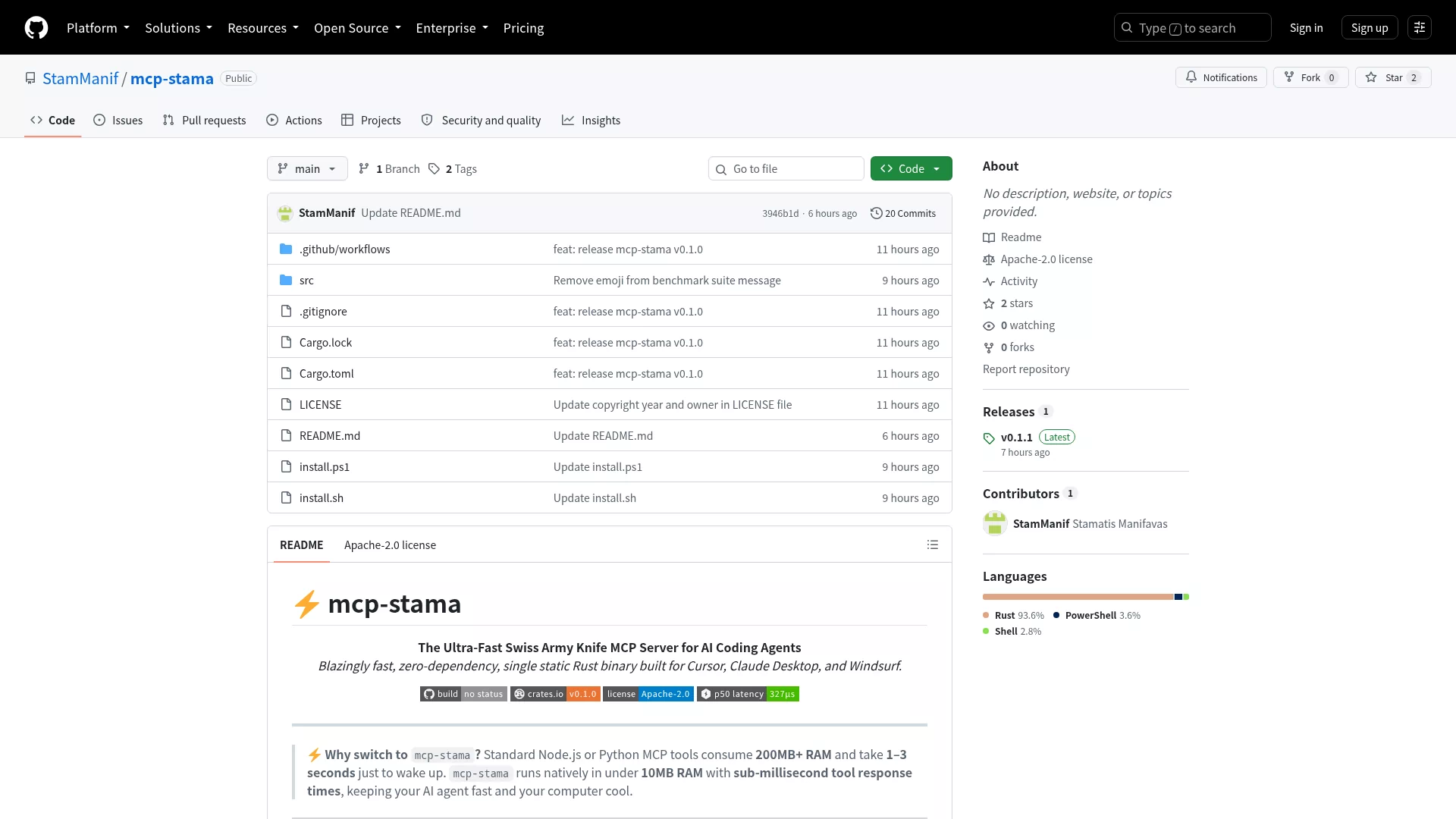Image resolution: width=1456 pixels, height=819 pixels.
Task: Click the PowerShell language entry
Action: [1097, 615]
